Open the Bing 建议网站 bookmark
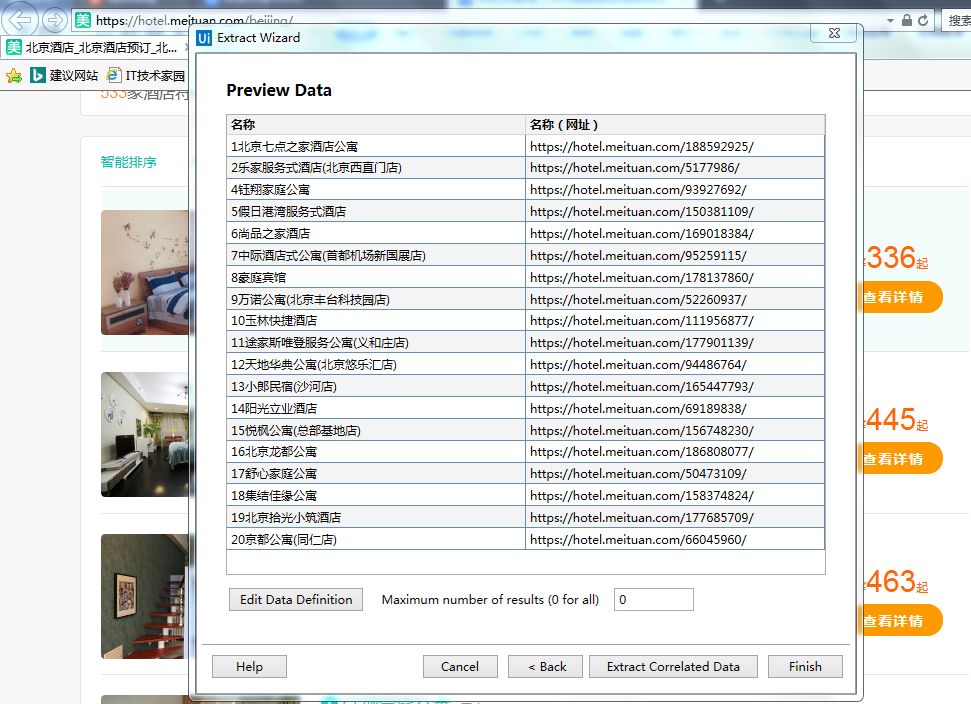This screenshot has height=704, width=971. click(64, 76)
